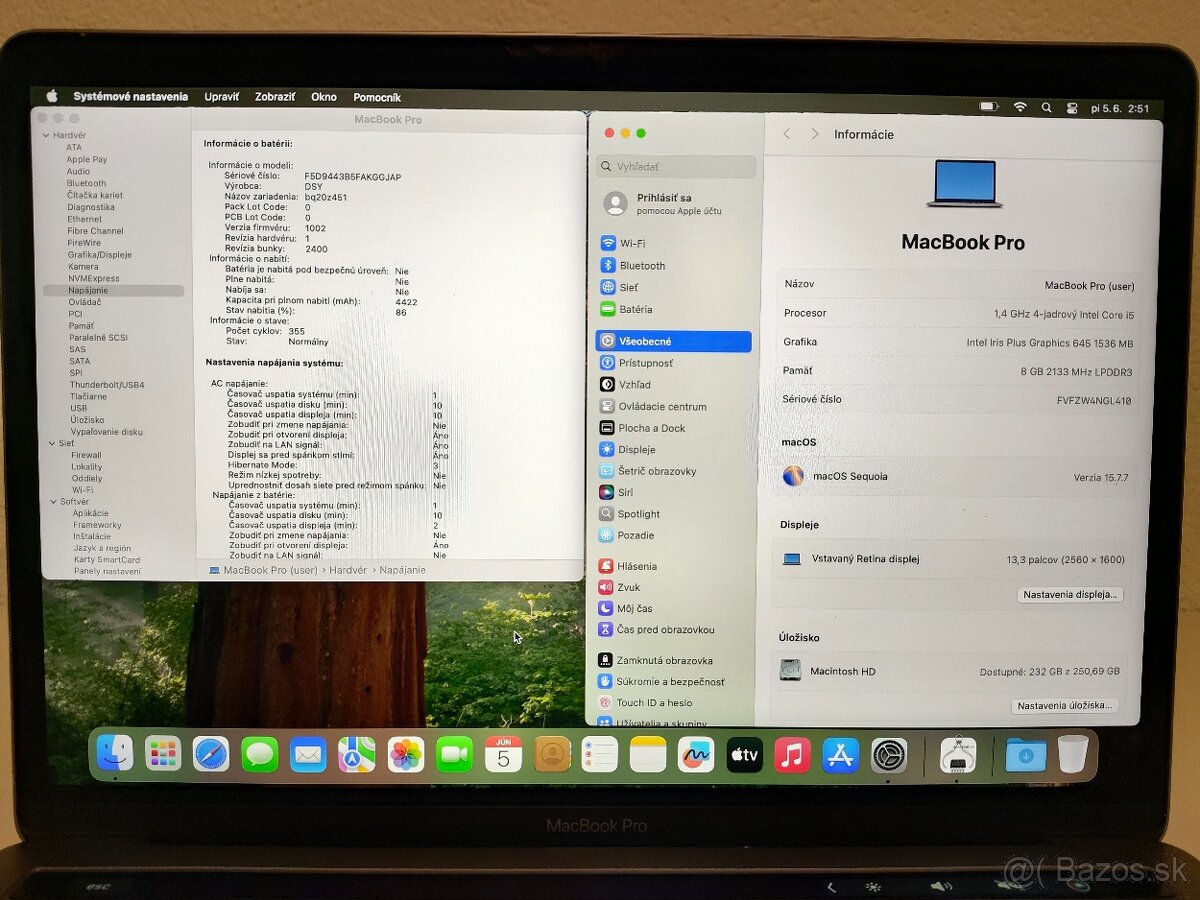The width and height of the screenshot is (1200, 900).
Task: Select Plocha a Dock in settings sidebar
Action: 674,428
